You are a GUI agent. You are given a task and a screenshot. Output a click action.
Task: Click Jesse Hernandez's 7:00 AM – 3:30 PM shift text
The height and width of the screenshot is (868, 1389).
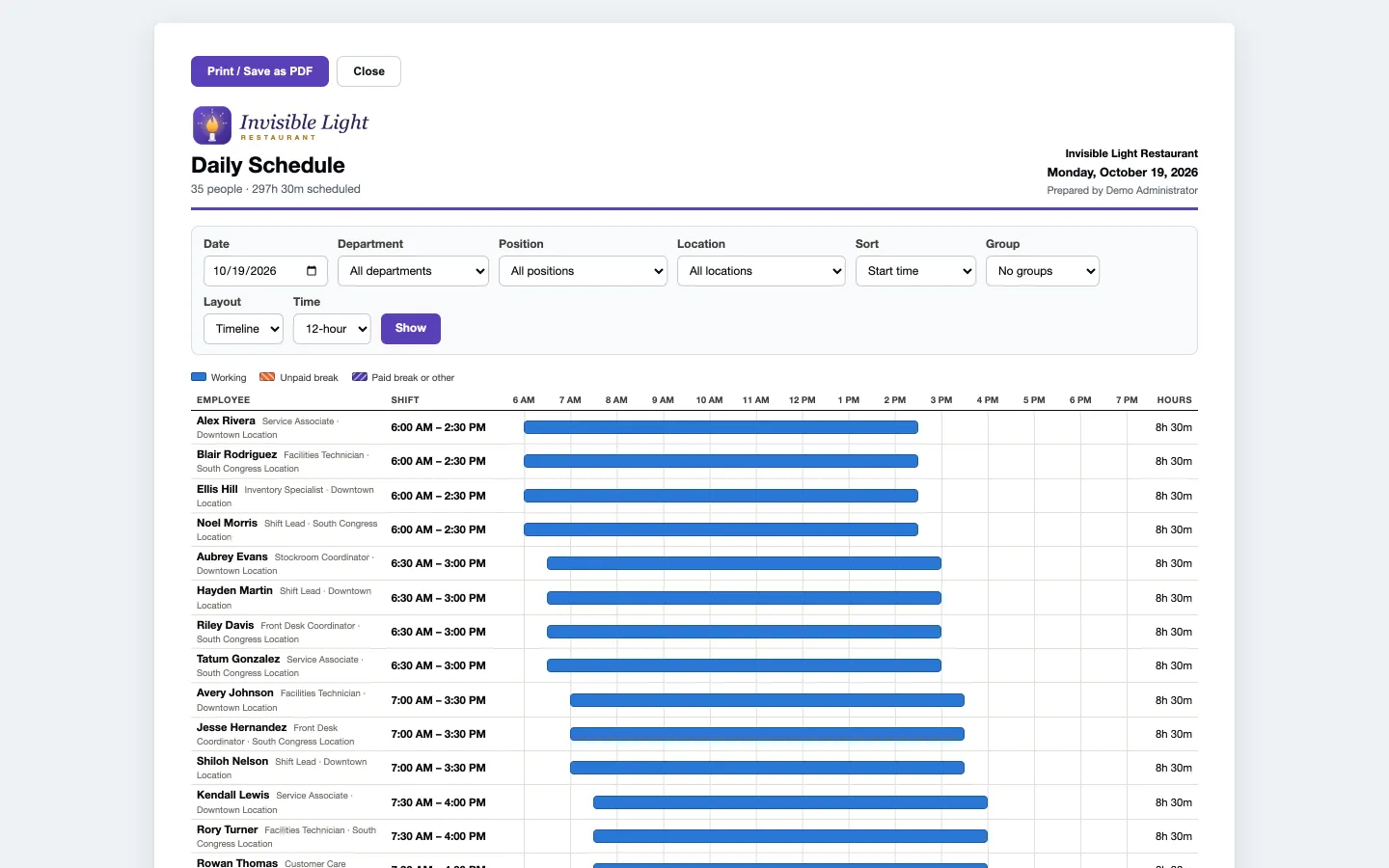[438, 734]
